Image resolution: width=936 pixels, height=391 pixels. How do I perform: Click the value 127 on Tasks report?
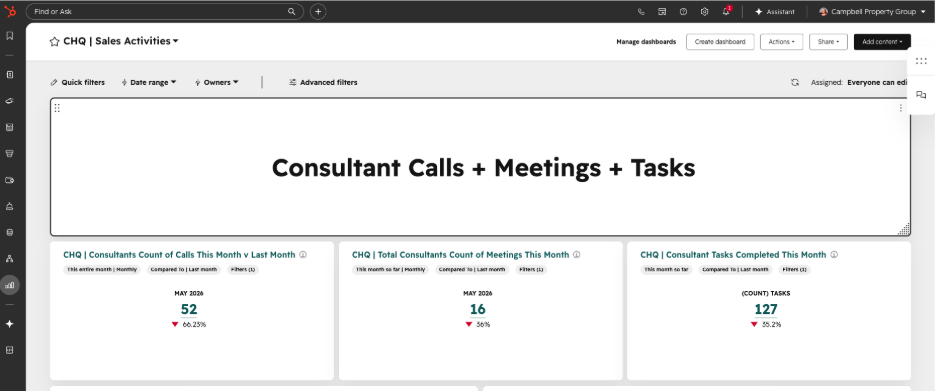tap(766, 309)
